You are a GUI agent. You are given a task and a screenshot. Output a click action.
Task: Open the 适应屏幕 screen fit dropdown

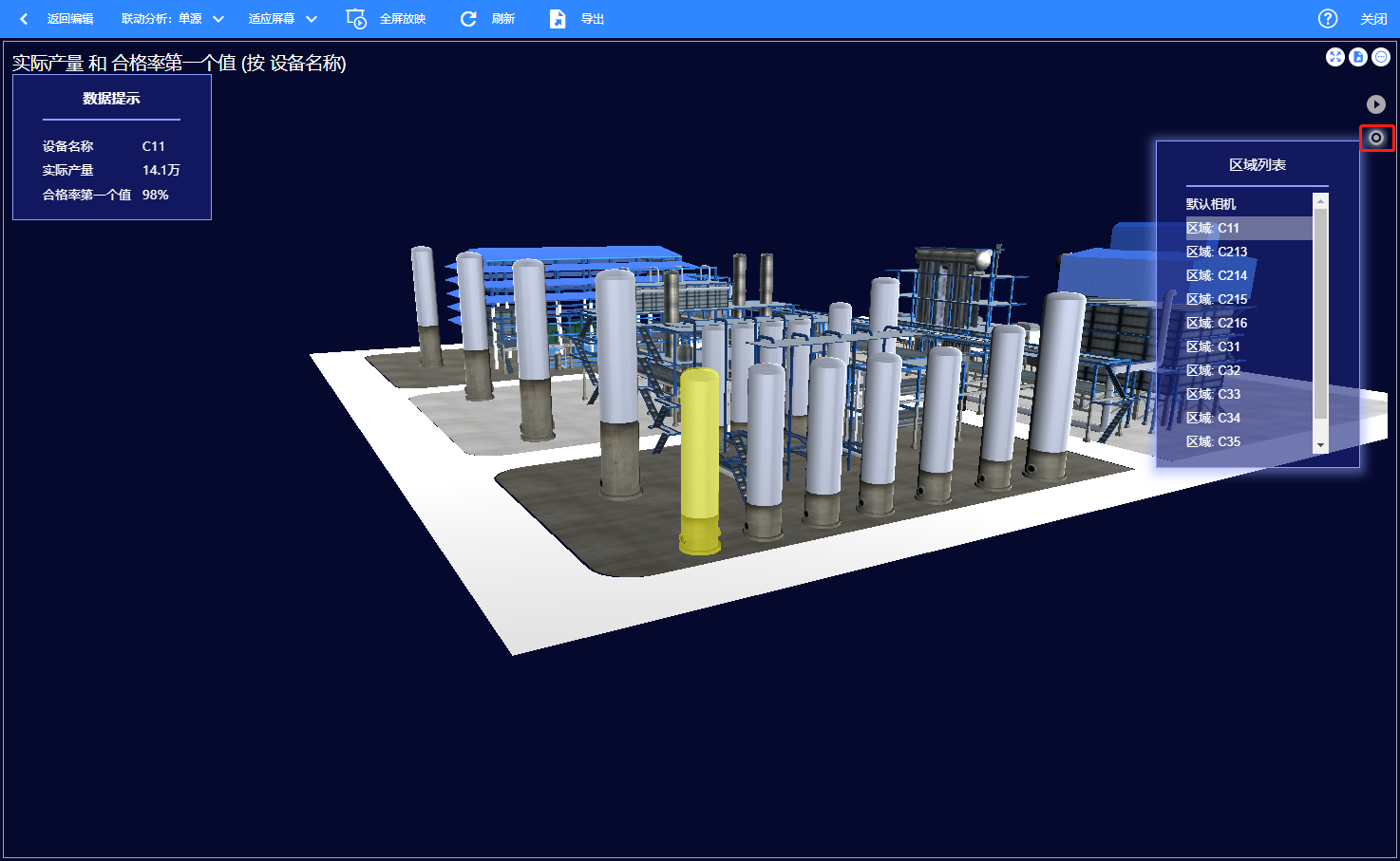pos(283,19)
